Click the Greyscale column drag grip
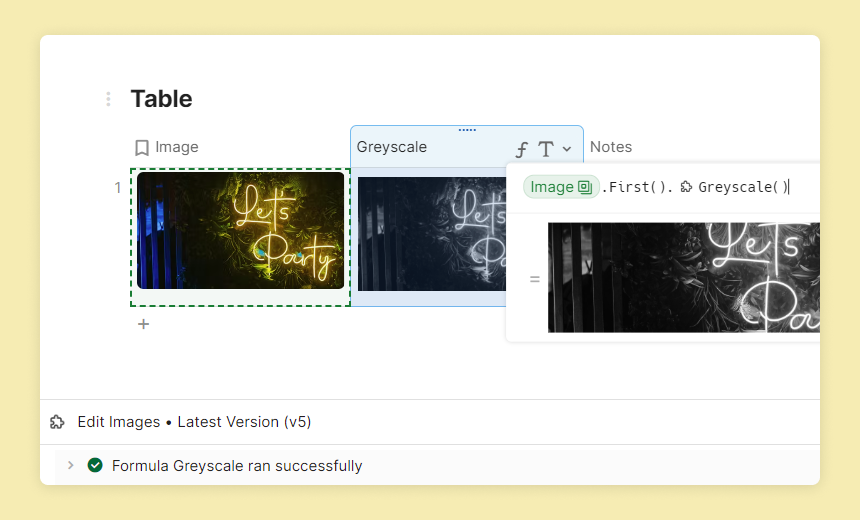 pos(467,130)
